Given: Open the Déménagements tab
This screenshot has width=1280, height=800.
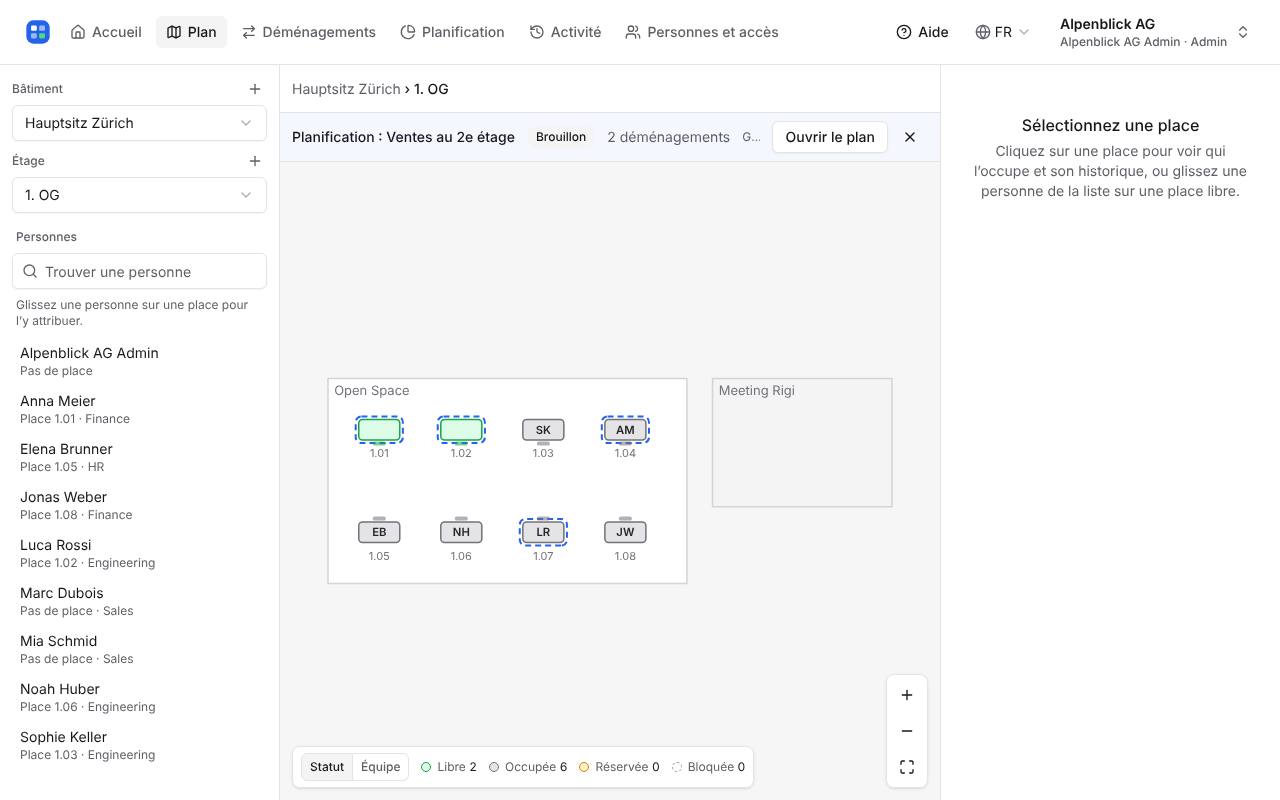Looking at the screenshot, I should (309, 32).
